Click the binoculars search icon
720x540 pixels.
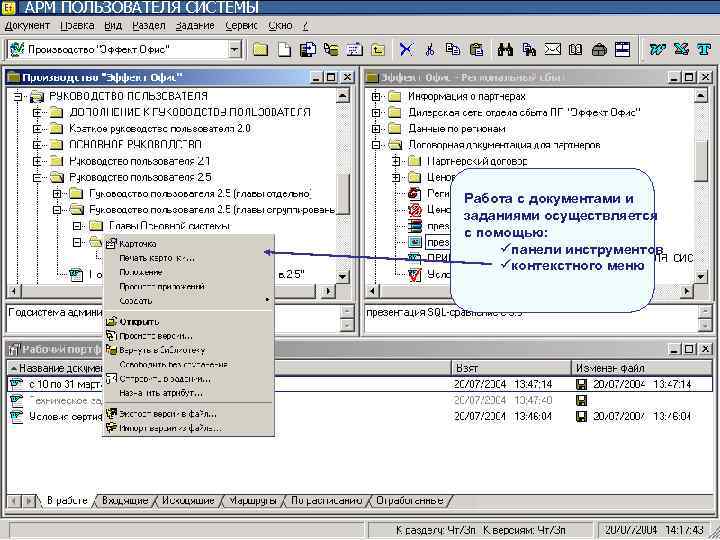click(x=505, y=49)
